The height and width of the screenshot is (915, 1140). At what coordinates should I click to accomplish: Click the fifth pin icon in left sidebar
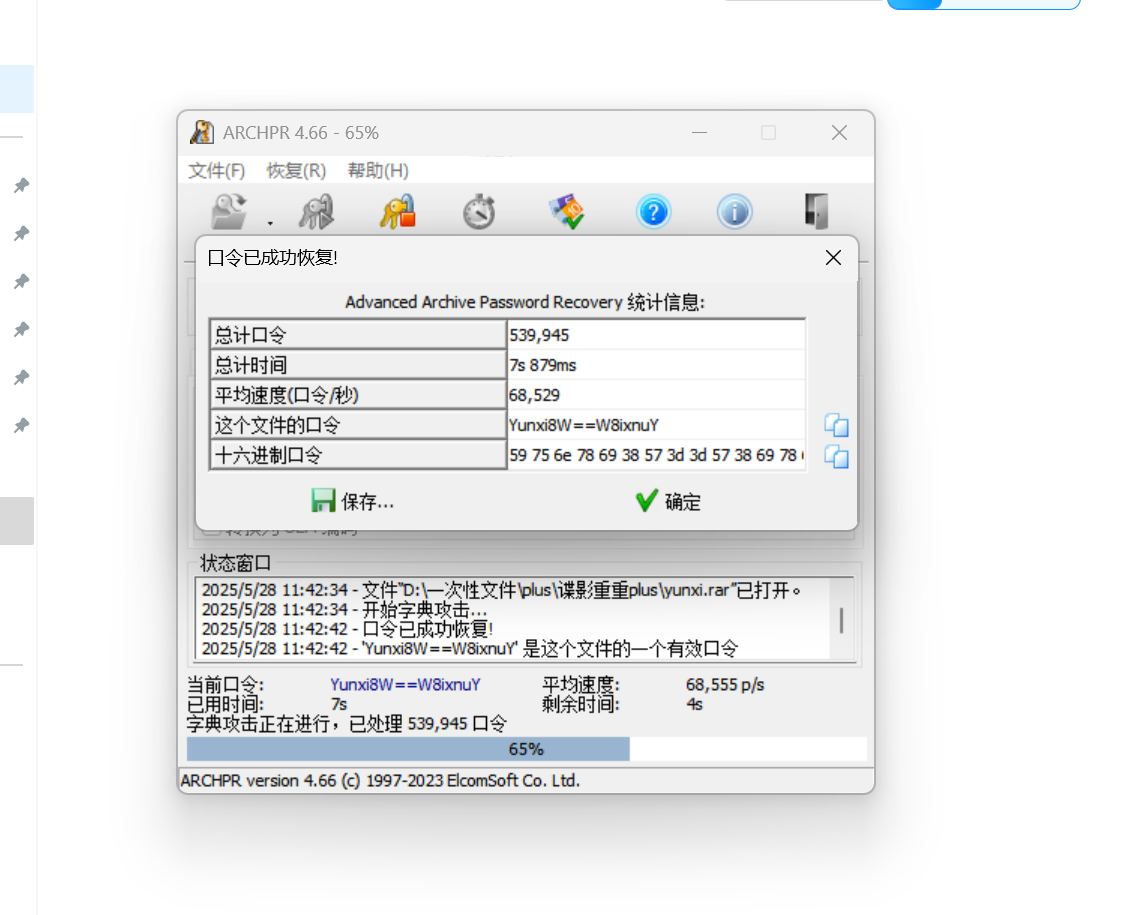[22, 377]
